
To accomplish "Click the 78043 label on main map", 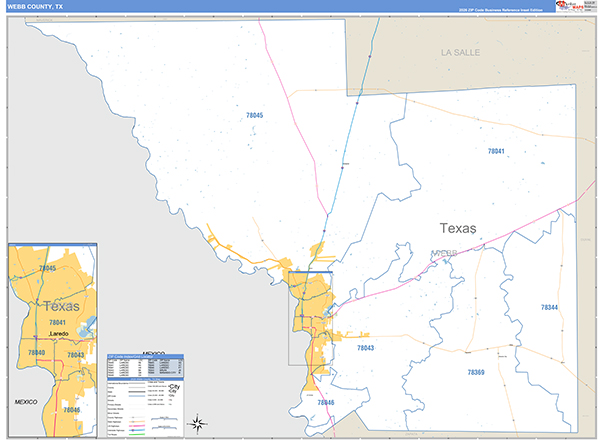I will (365, 347).
